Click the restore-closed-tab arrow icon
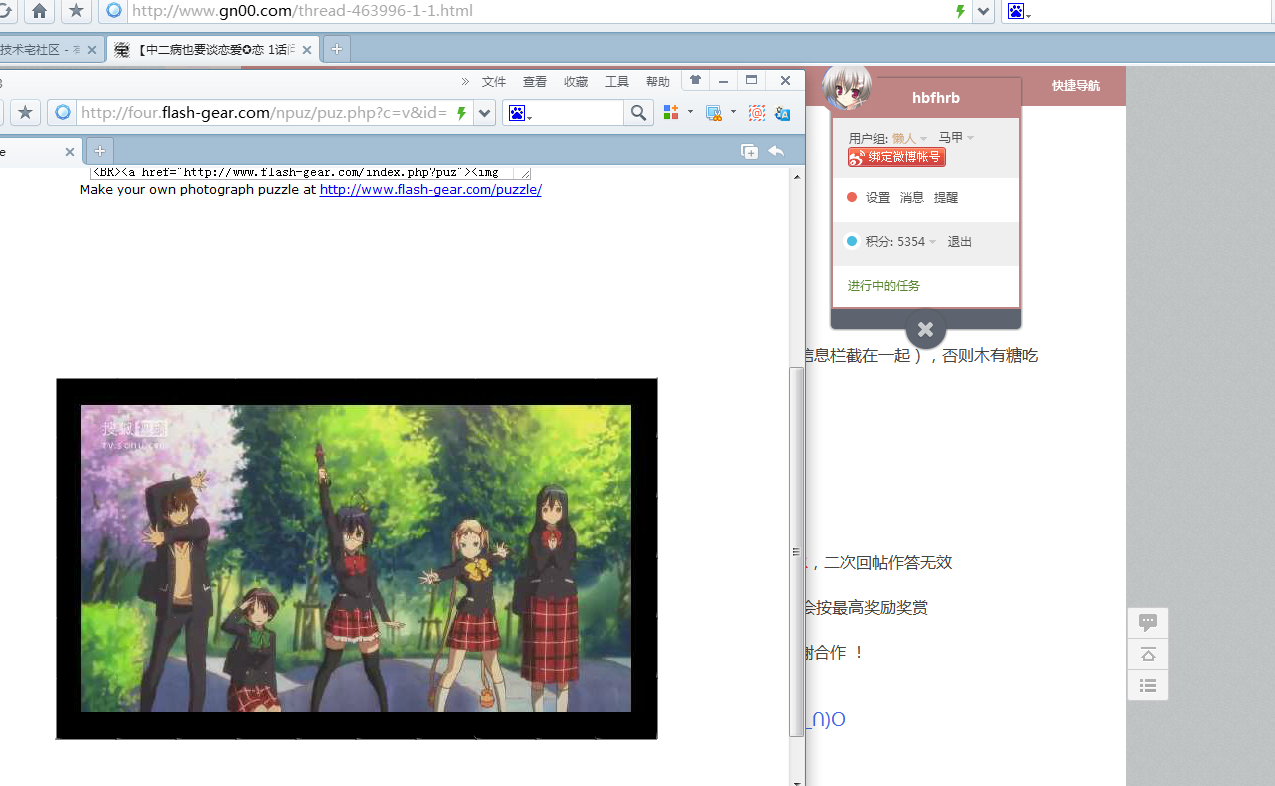 pos(775,152)
